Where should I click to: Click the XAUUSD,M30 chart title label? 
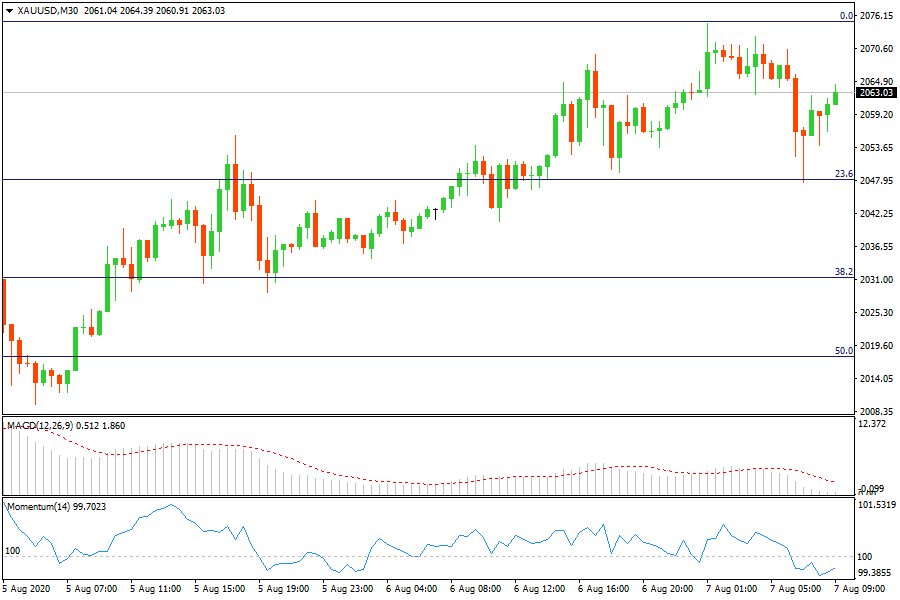(47, 10)
